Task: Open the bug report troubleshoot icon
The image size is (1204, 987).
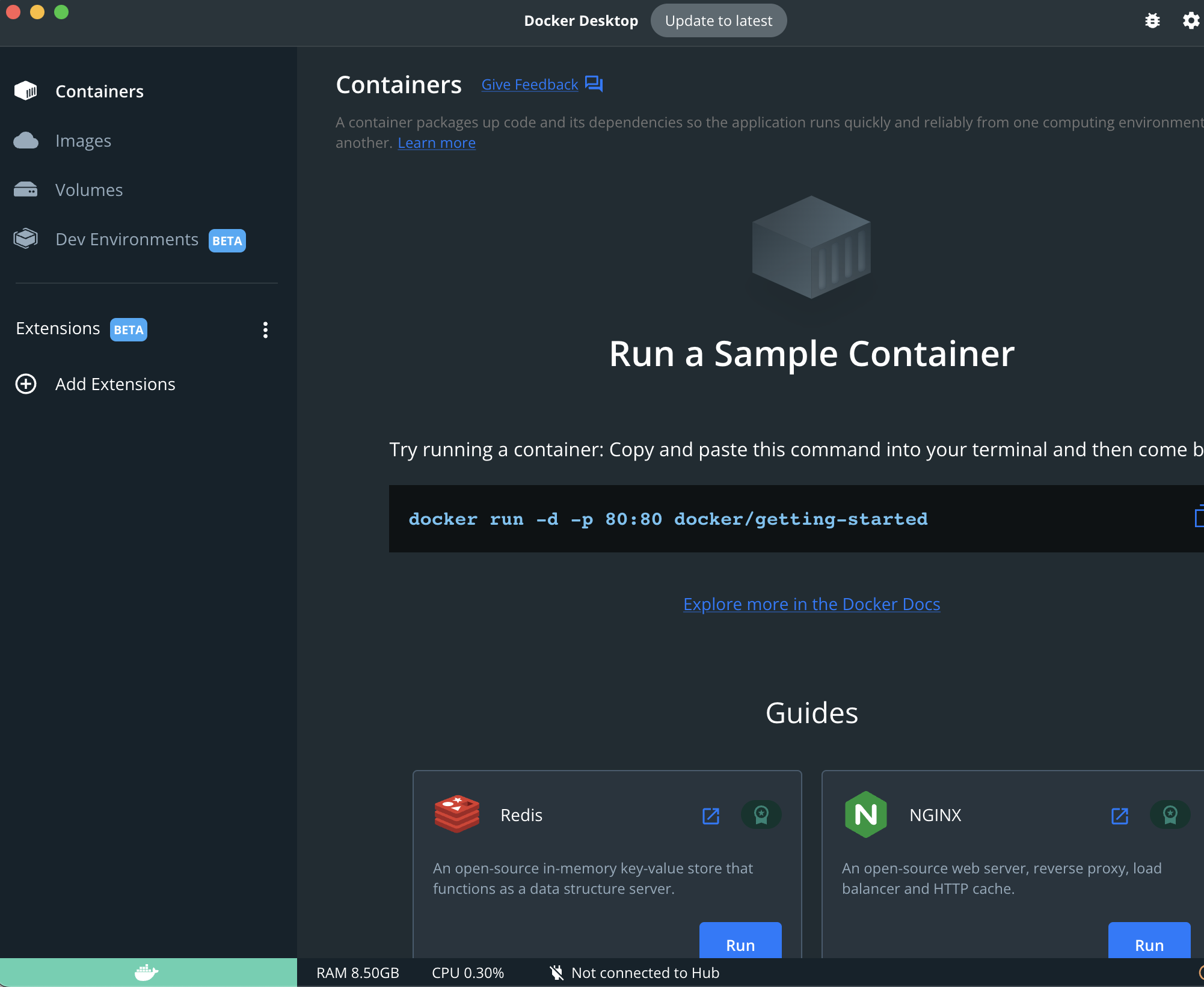Action: click(1152, 21)
